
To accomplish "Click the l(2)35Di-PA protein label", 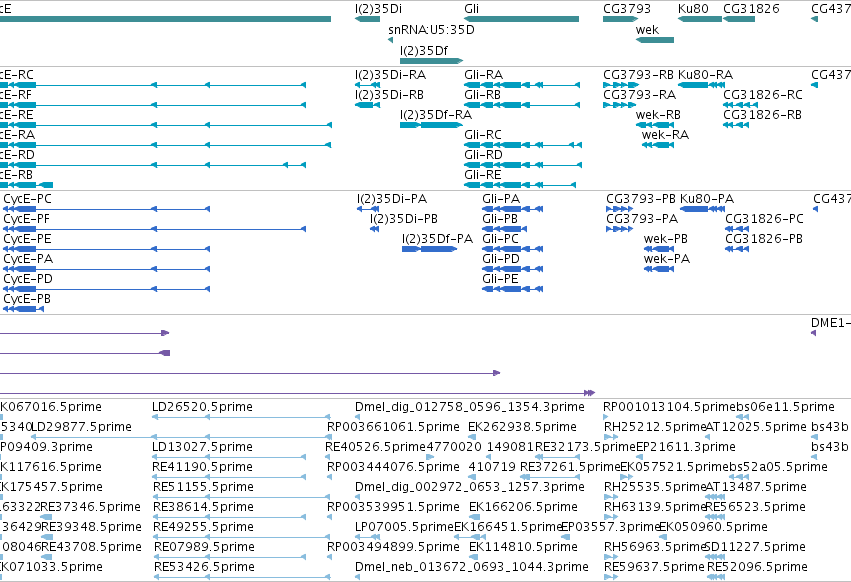I will [x=392, y=199].
